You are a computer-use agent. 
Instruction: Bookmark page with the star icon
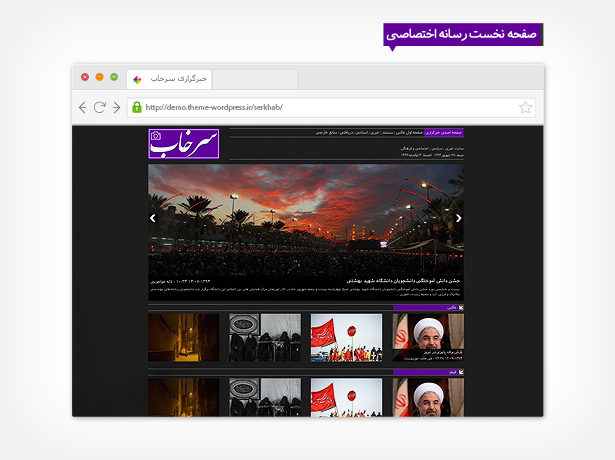click(x=525, y=108)
